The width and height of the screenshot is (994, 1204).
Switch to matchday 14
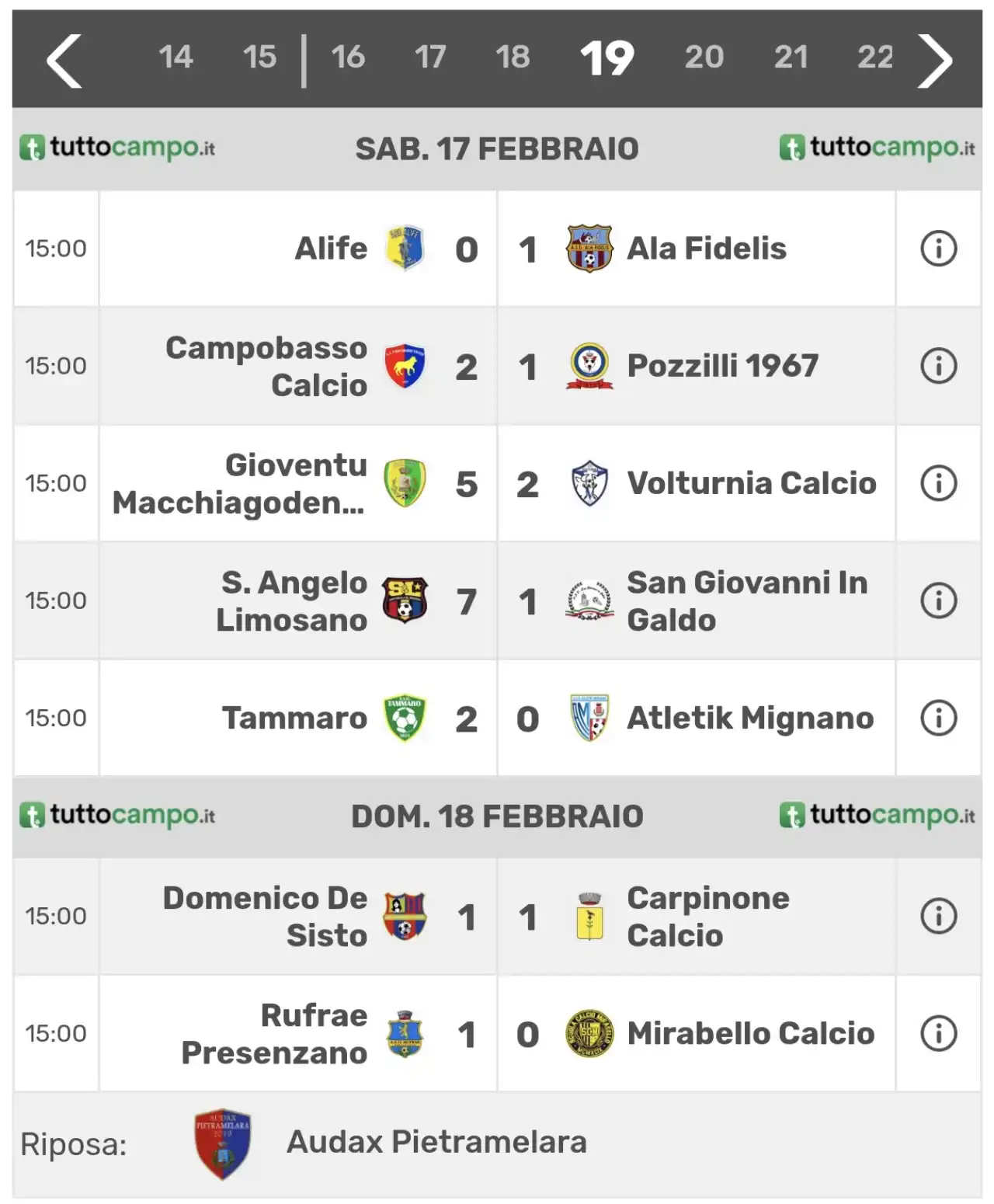click(176, 57)
